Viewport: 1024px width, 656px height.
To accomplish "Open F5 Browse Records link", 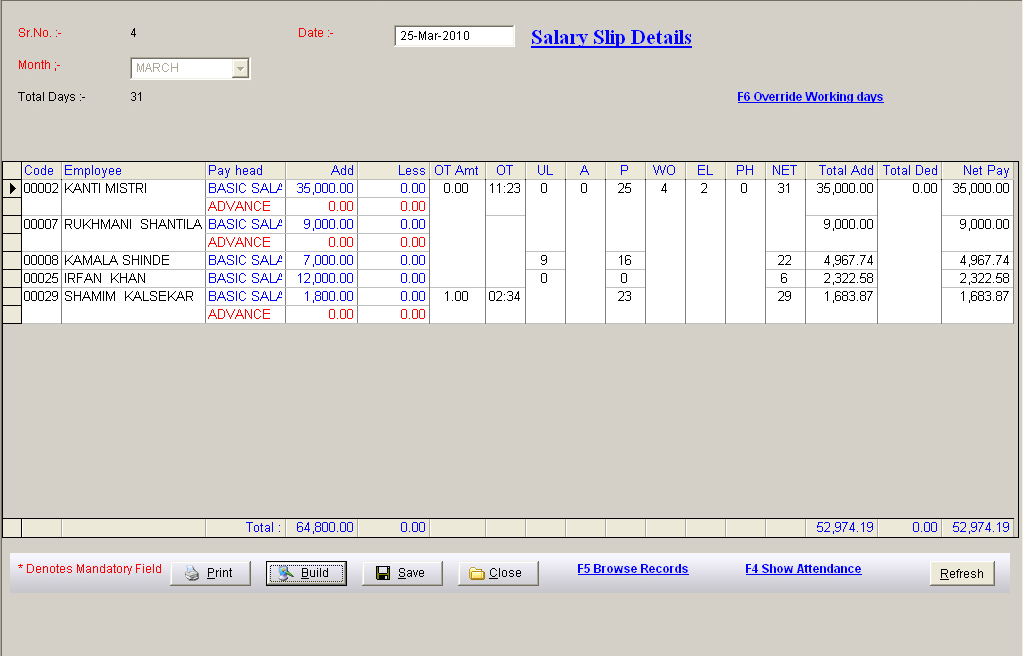I will (x=632, y=569).
